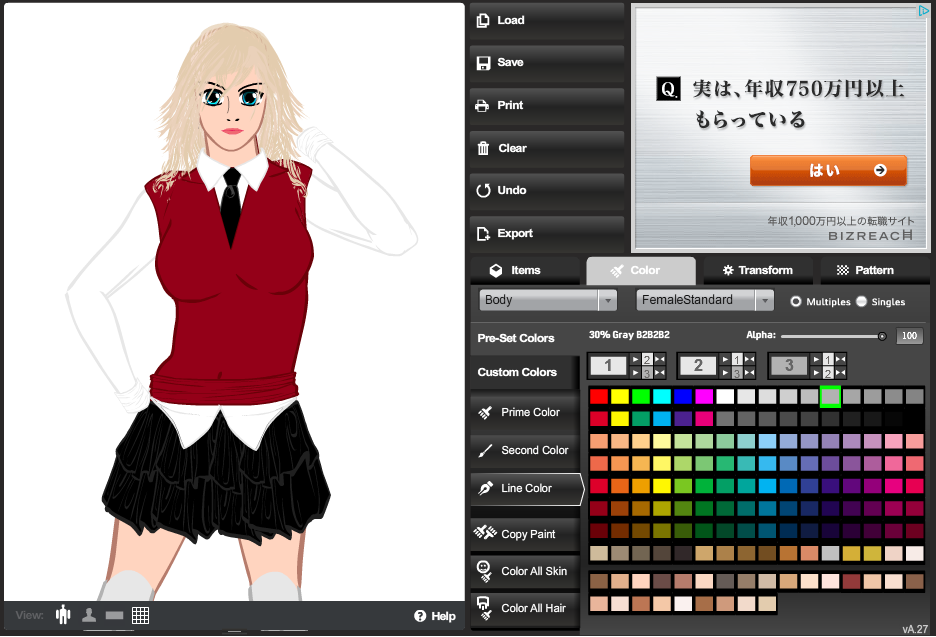The image size is (936, 637).
Task: Expand the FemaleStandard dropdown
Action: [705, 300]
